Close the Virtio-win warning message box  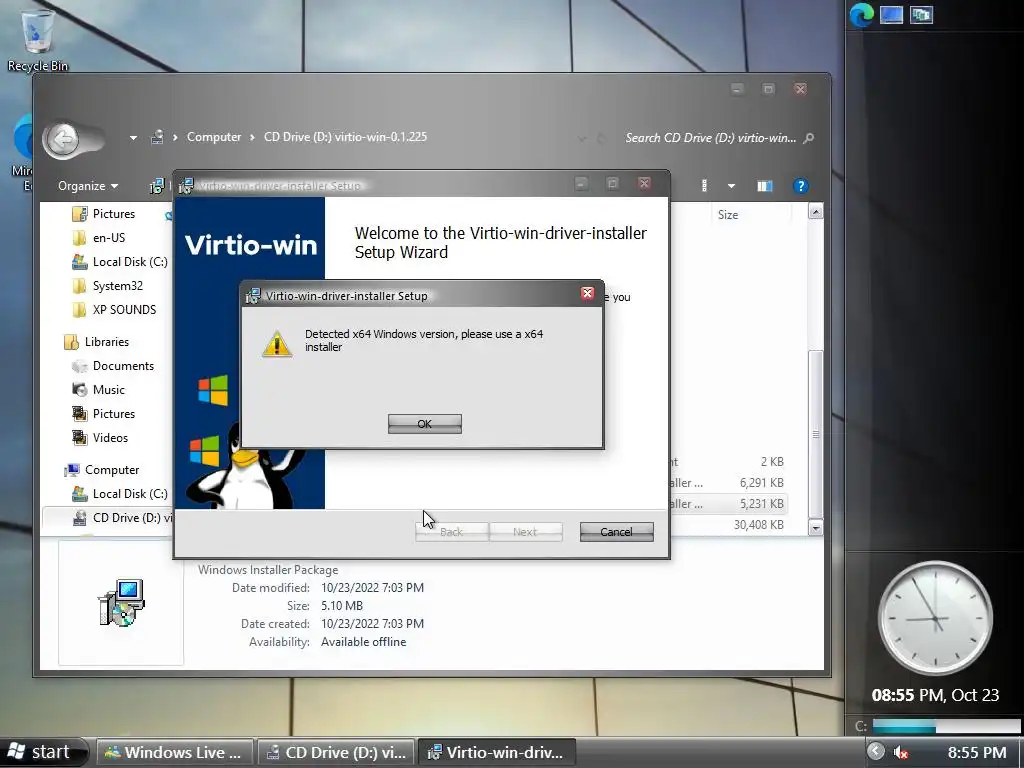point(587,294)
